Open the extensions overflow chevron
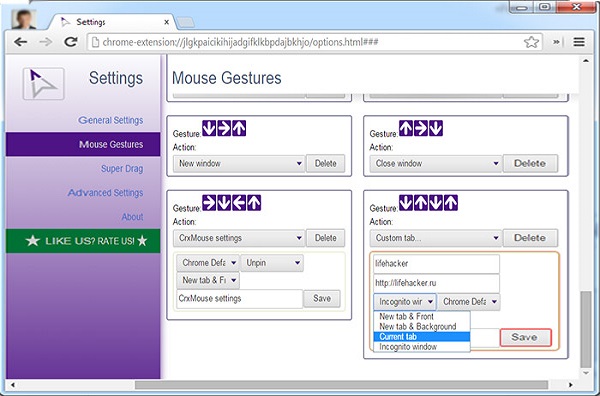The image size is (600, 396). pos(556,42)
